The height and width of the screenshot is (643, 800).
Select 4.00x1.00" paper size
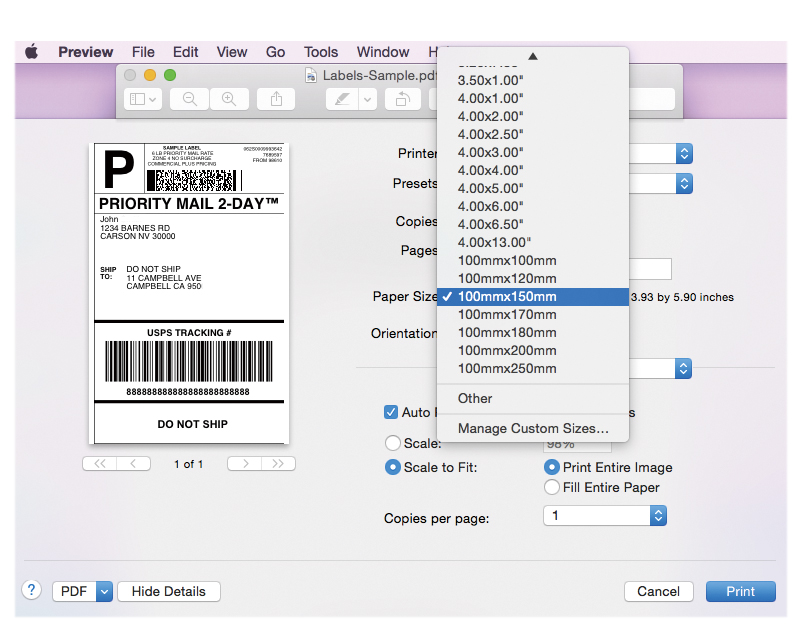point(533,98)
